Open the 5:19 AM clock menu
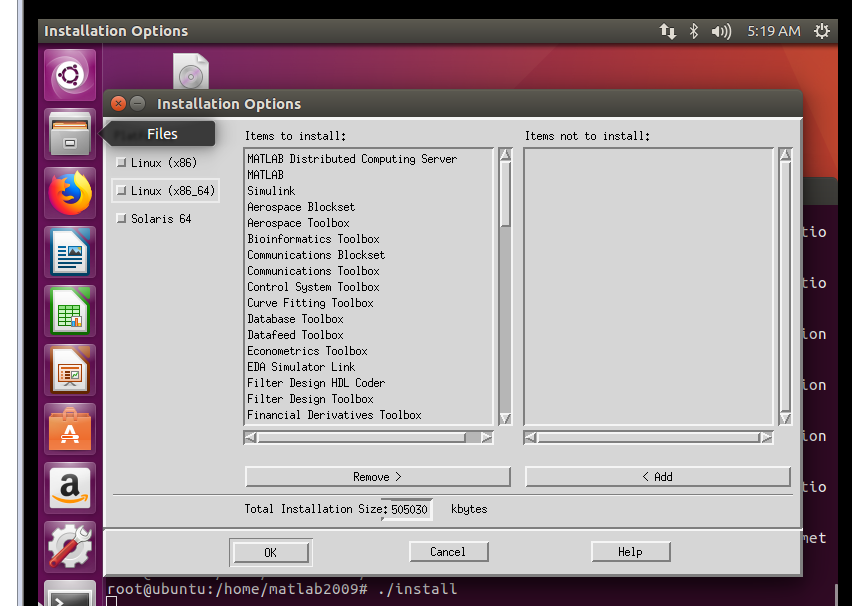This screenshot has width=852, height=606. coord(774,31)
